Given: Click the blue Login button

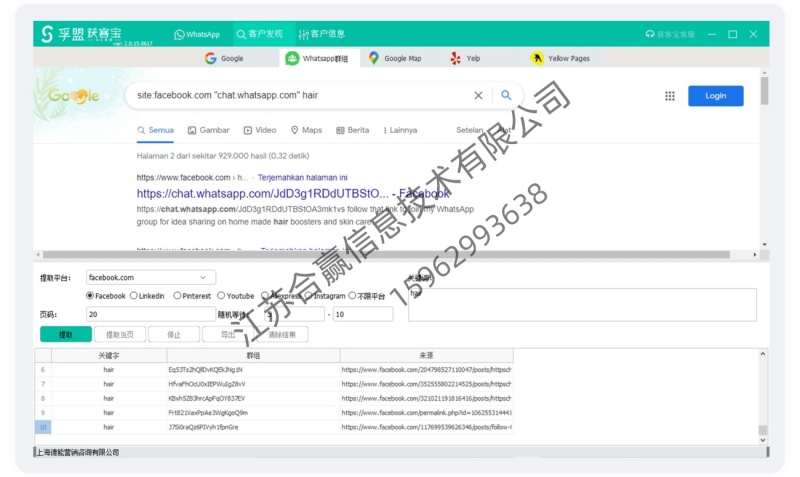Looking at the screenshot, I should [715, 96].
